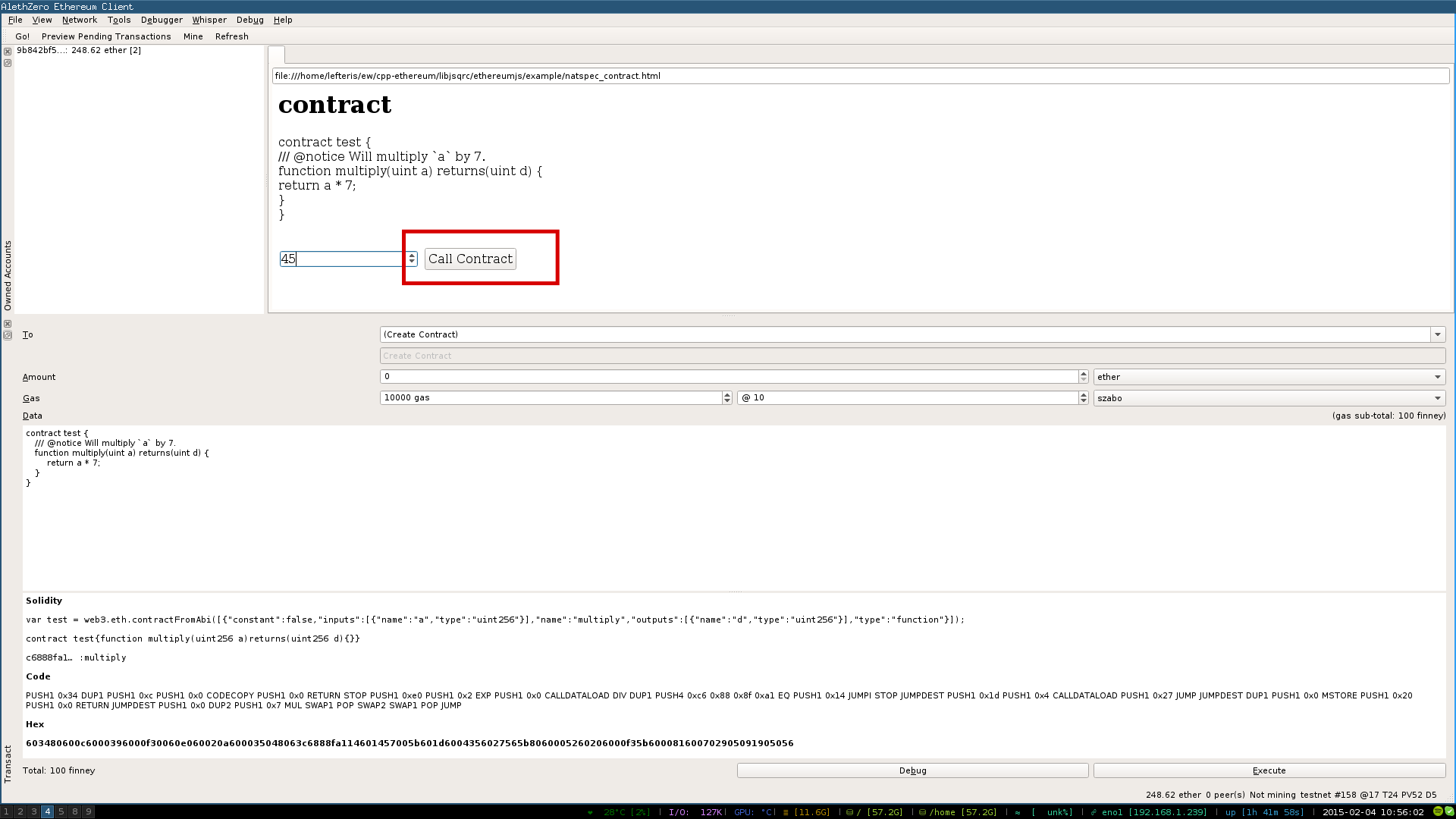Viewport: 1456px width, 819px height.
Task: Adjust the gas price stepper at 10
Action: [1084, 398]
